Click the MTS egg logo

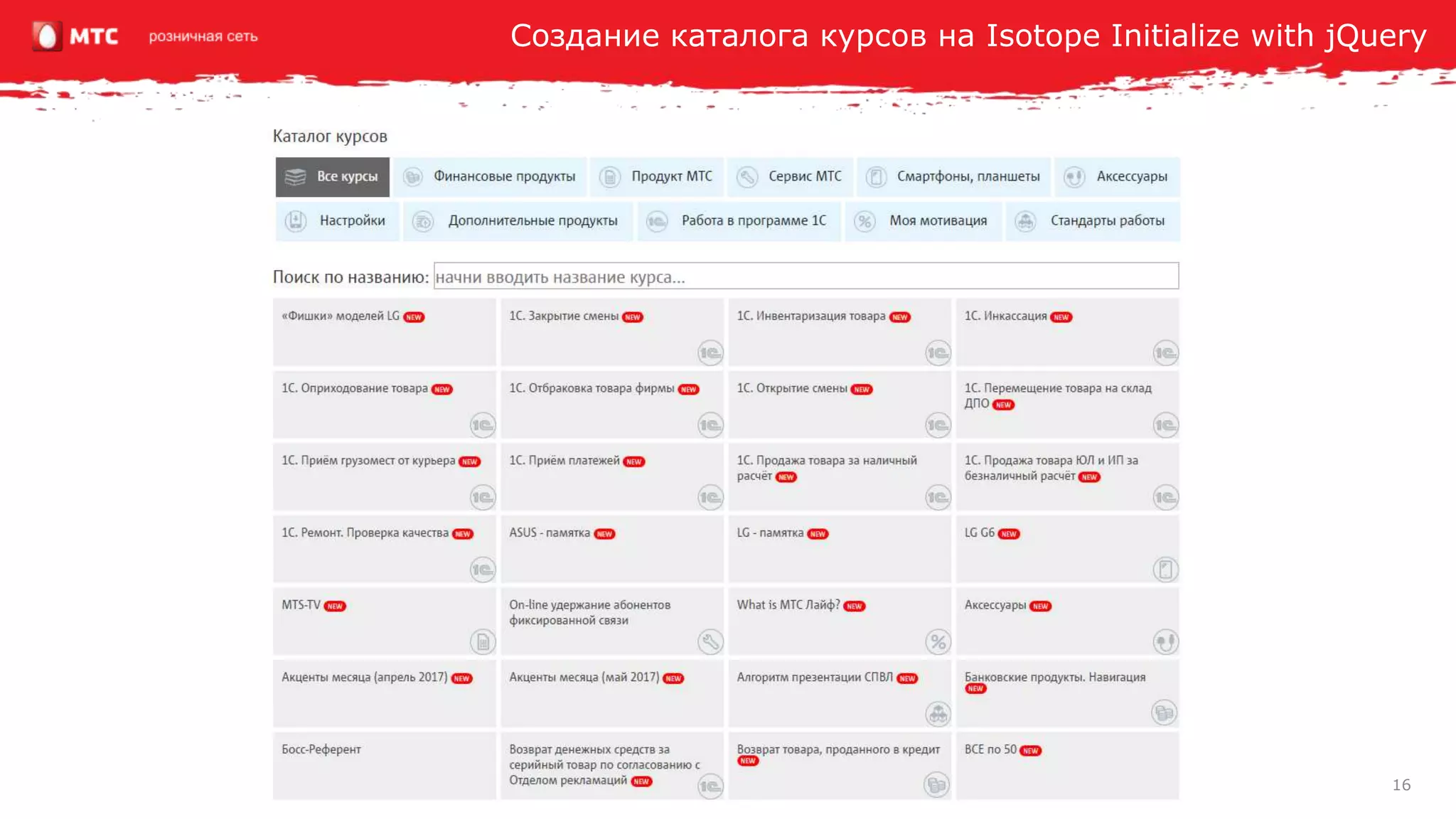click(47, 36)
